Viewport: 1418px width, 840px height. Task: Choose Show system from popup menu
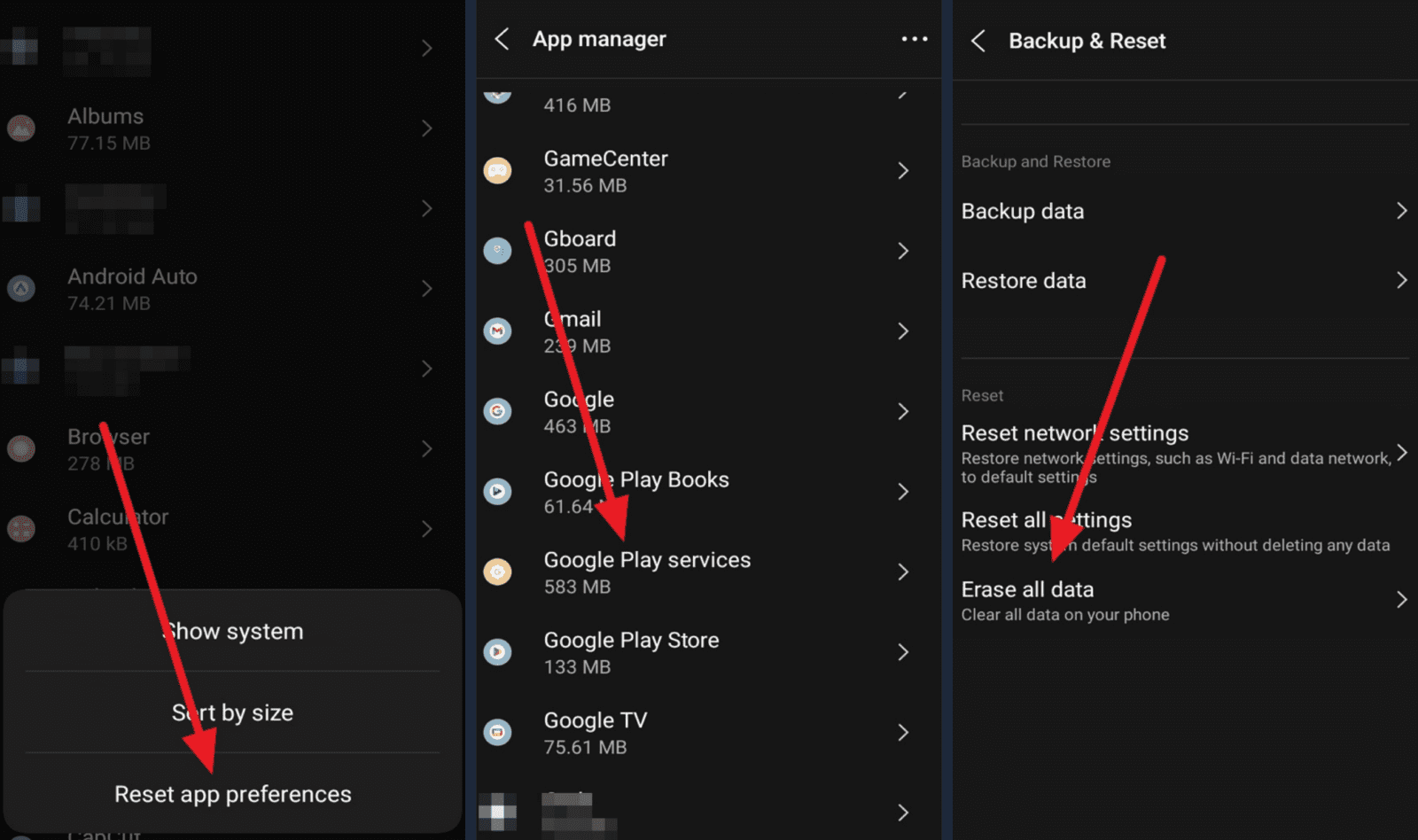tap(232, 631)
